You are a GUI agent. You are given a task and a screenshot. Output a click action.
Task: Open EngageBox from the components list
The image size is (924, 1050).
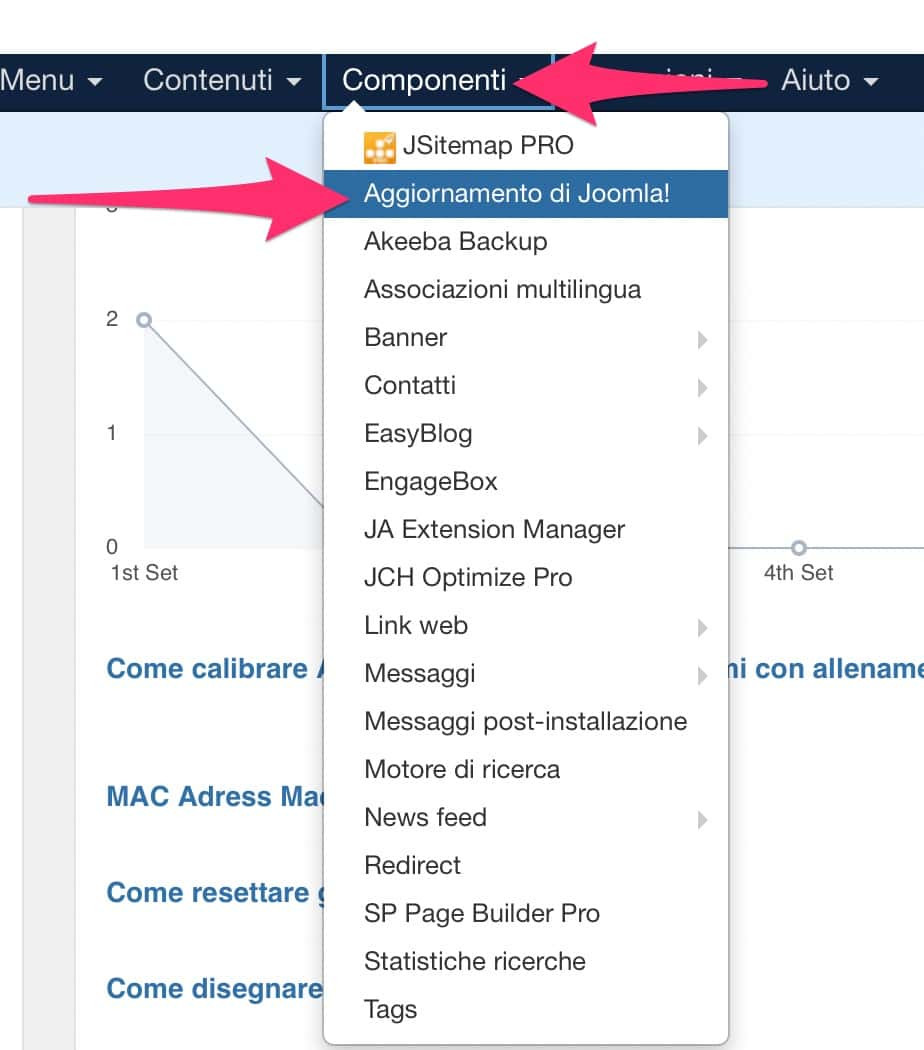pos(526,481)
